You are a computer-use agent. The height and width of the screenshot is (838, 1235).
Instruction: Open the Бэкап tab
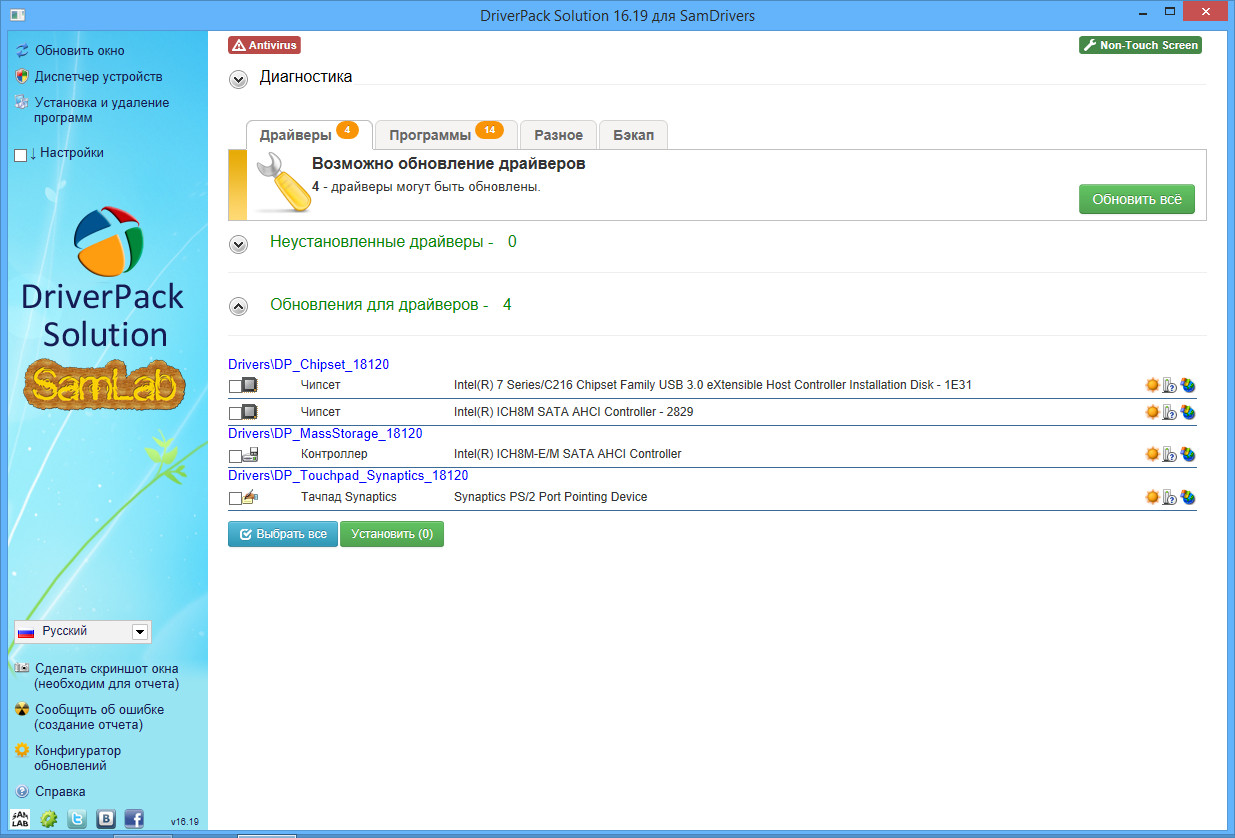coord(634,135)
